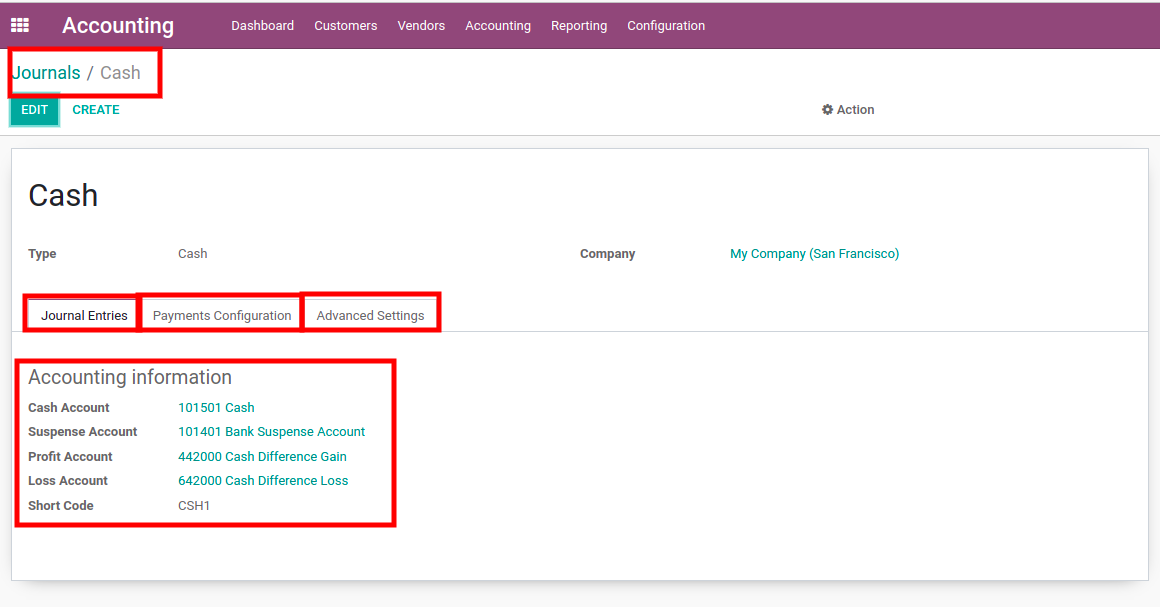
Task: Open the apps grid menu icon
Action: [20, 26]
